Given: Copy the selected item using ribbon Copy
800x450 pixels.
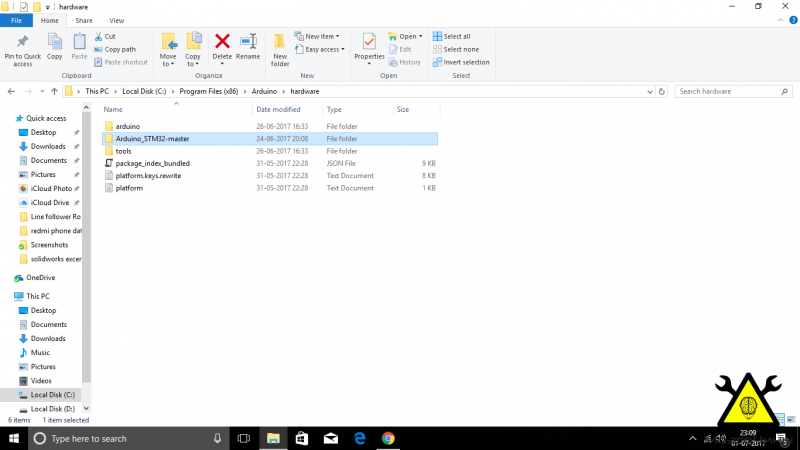Looking at the screenshot, I should (x=54, y=46).
